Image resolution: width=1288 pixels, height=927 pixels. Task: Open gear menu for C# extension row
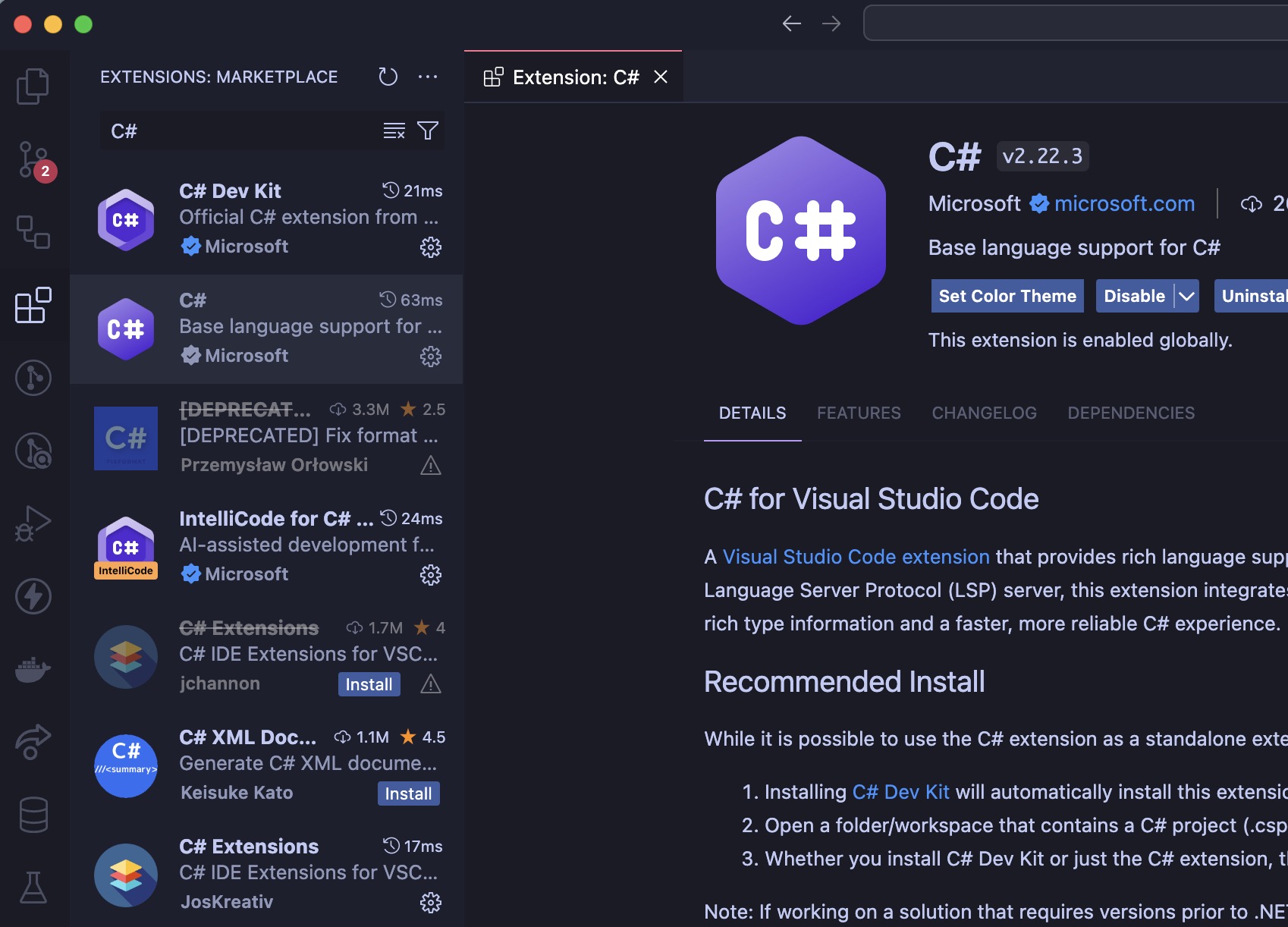point(431,357)
